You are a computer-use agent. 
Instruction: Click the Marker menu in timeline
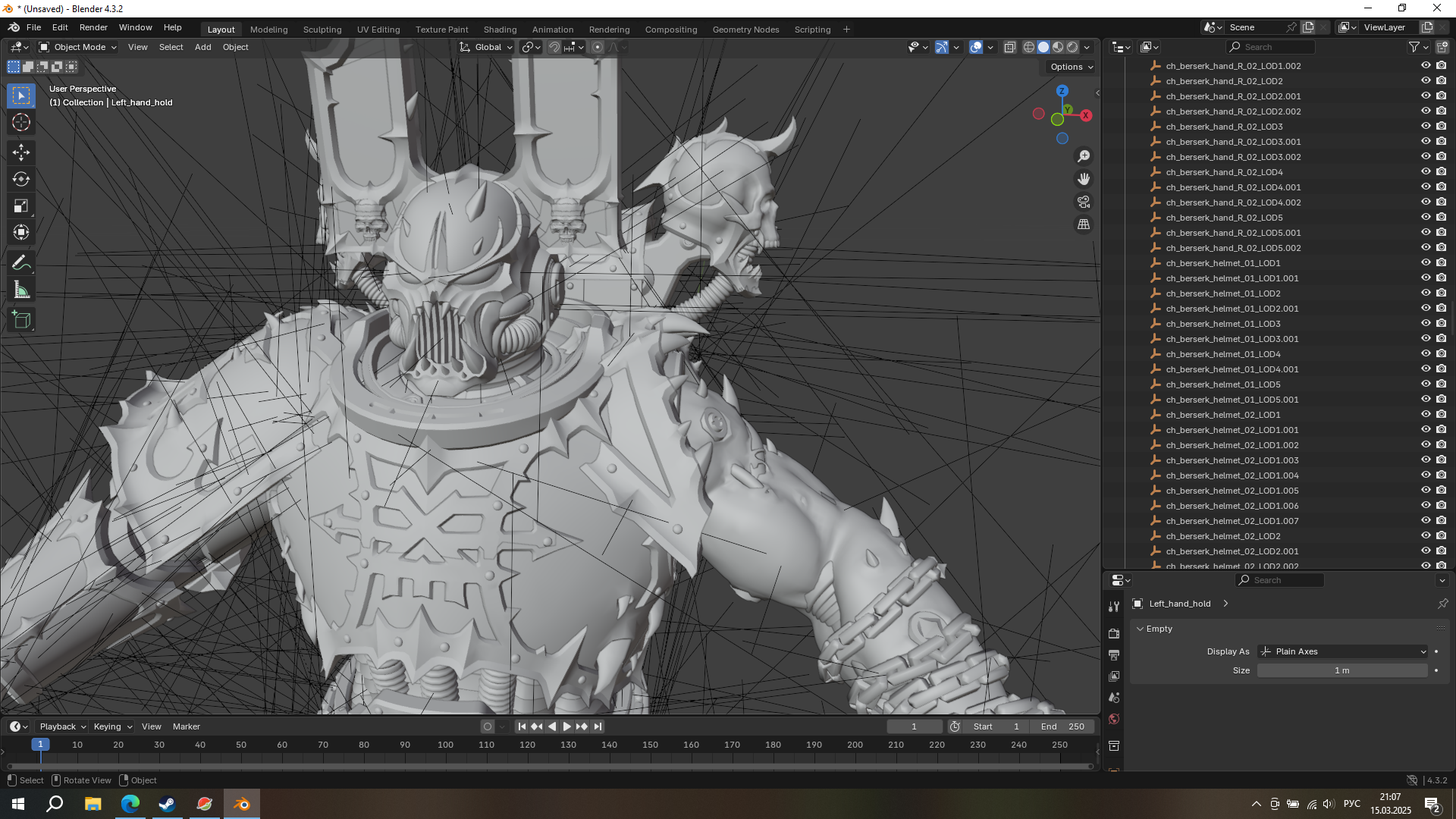tap(186, 726)
